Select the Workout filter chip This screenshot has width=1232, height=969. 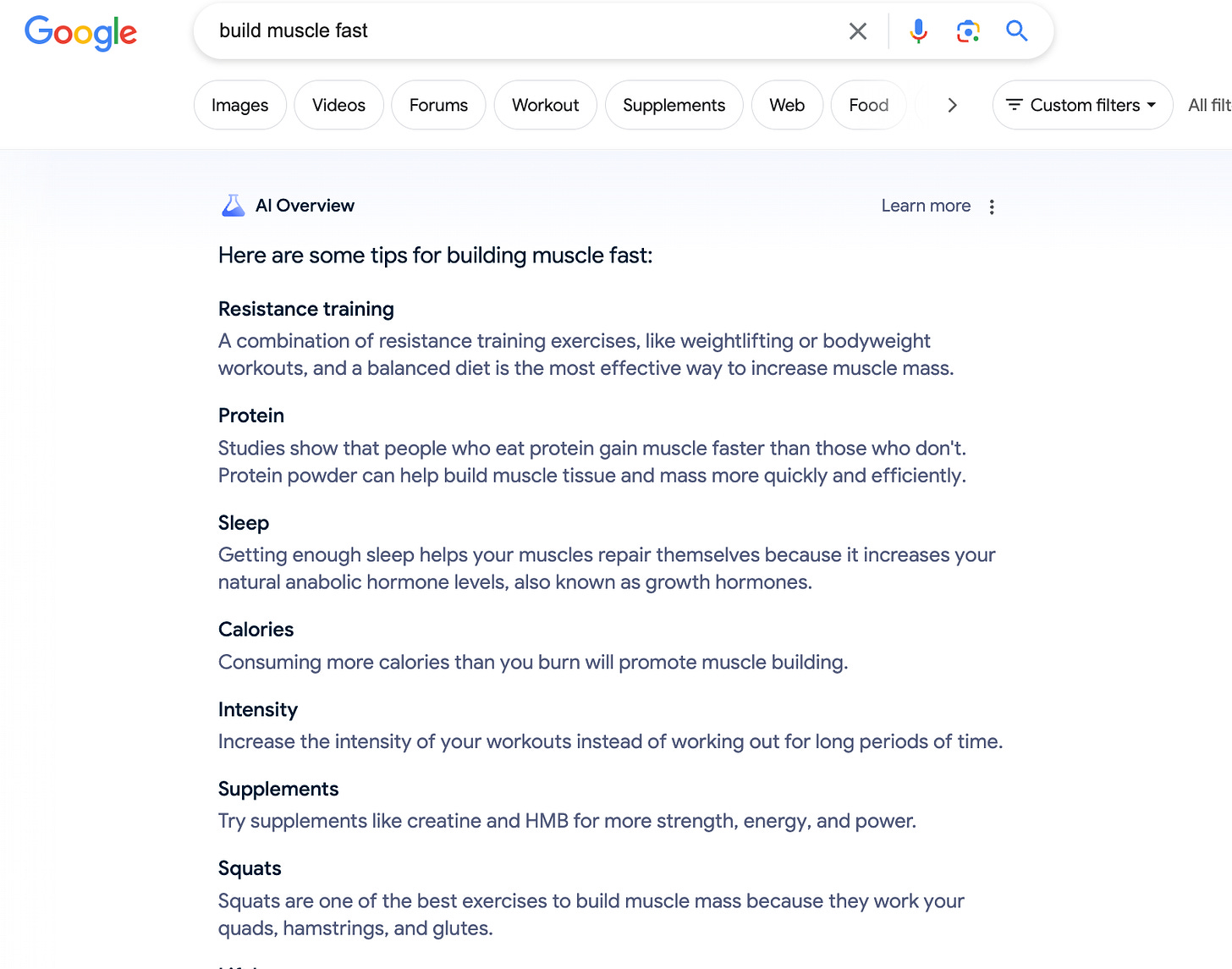pyautogui.click(x=546, y=105)
